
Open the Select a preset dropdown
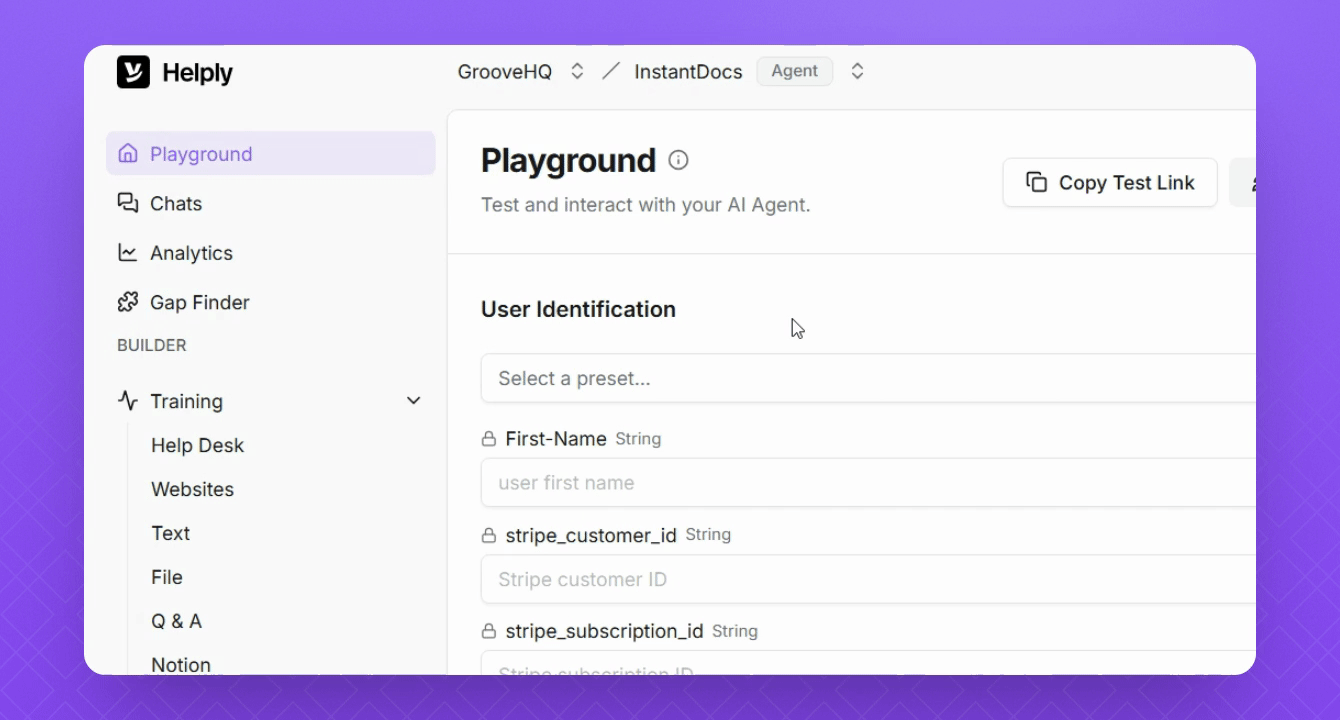point(868,378)
